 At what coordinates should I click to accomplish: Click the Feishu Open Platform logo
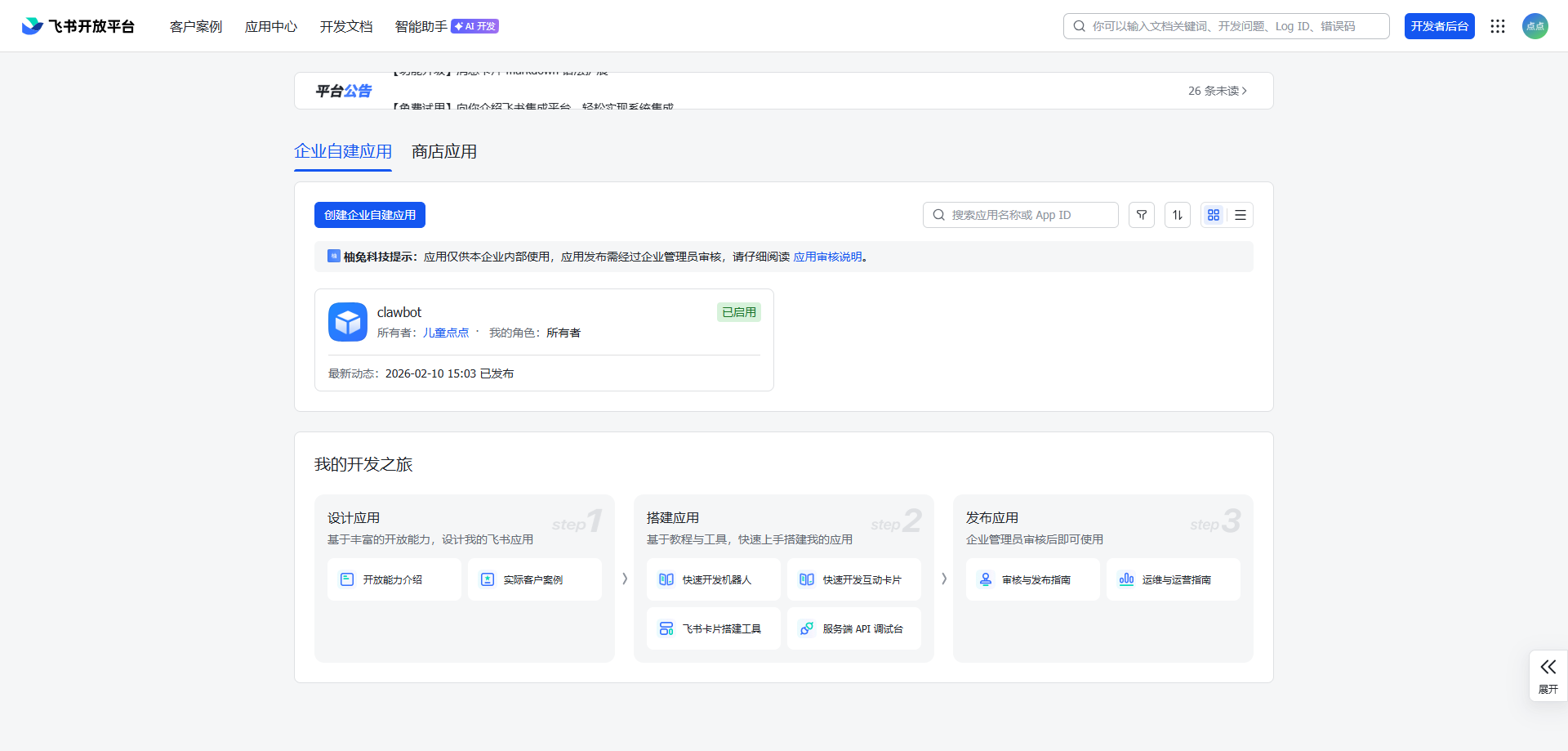[78, 26]
